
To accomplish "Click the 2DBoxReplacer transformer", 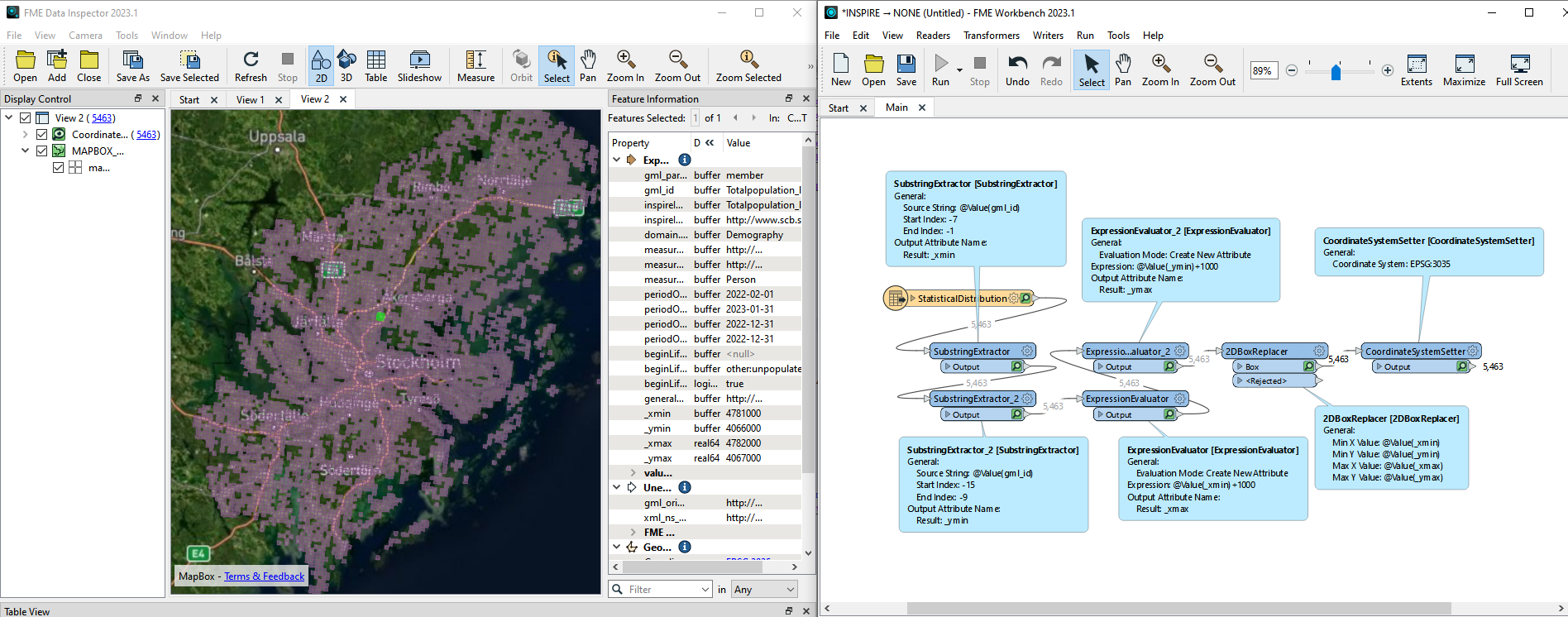I will (x=1274, y=352).
